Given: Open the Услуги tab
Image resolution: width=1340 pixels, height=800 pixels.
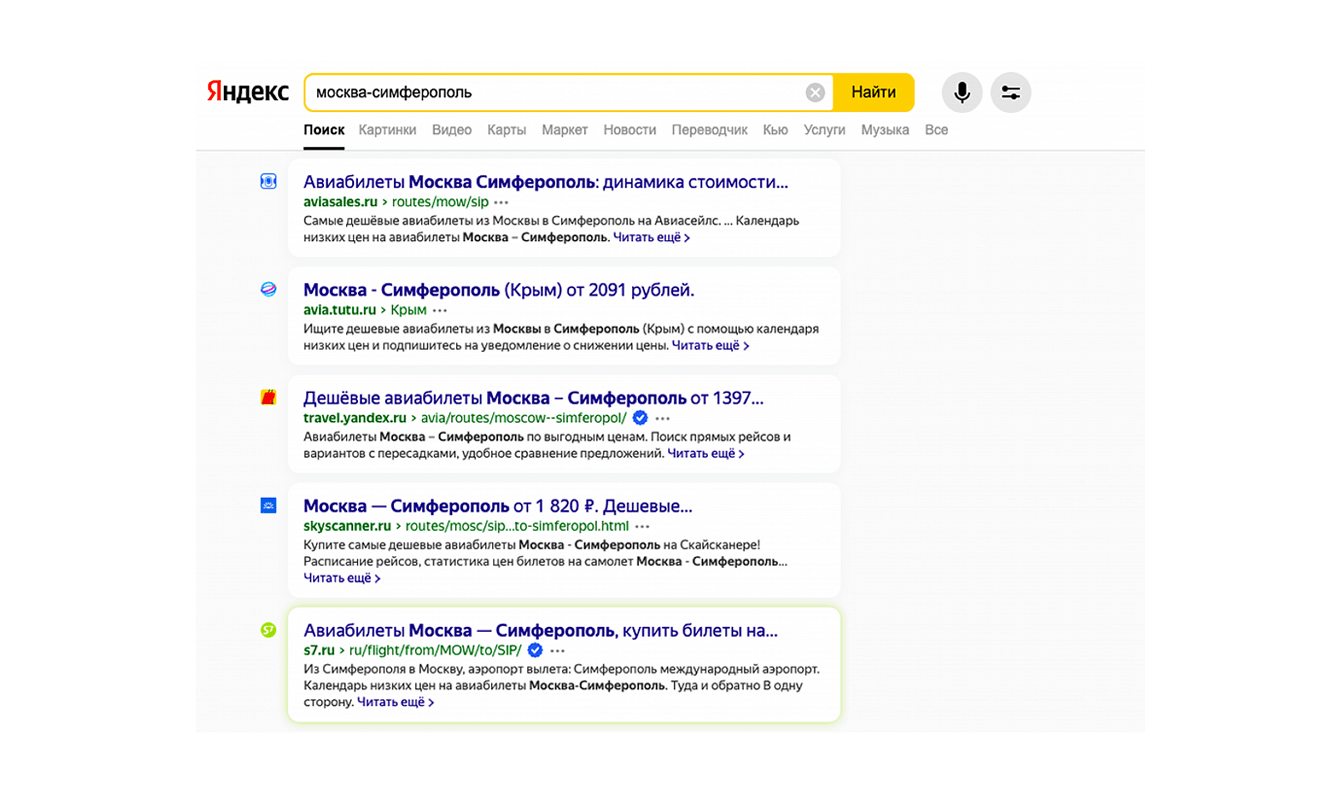Looking at the screenshot, I should (825, 130).
